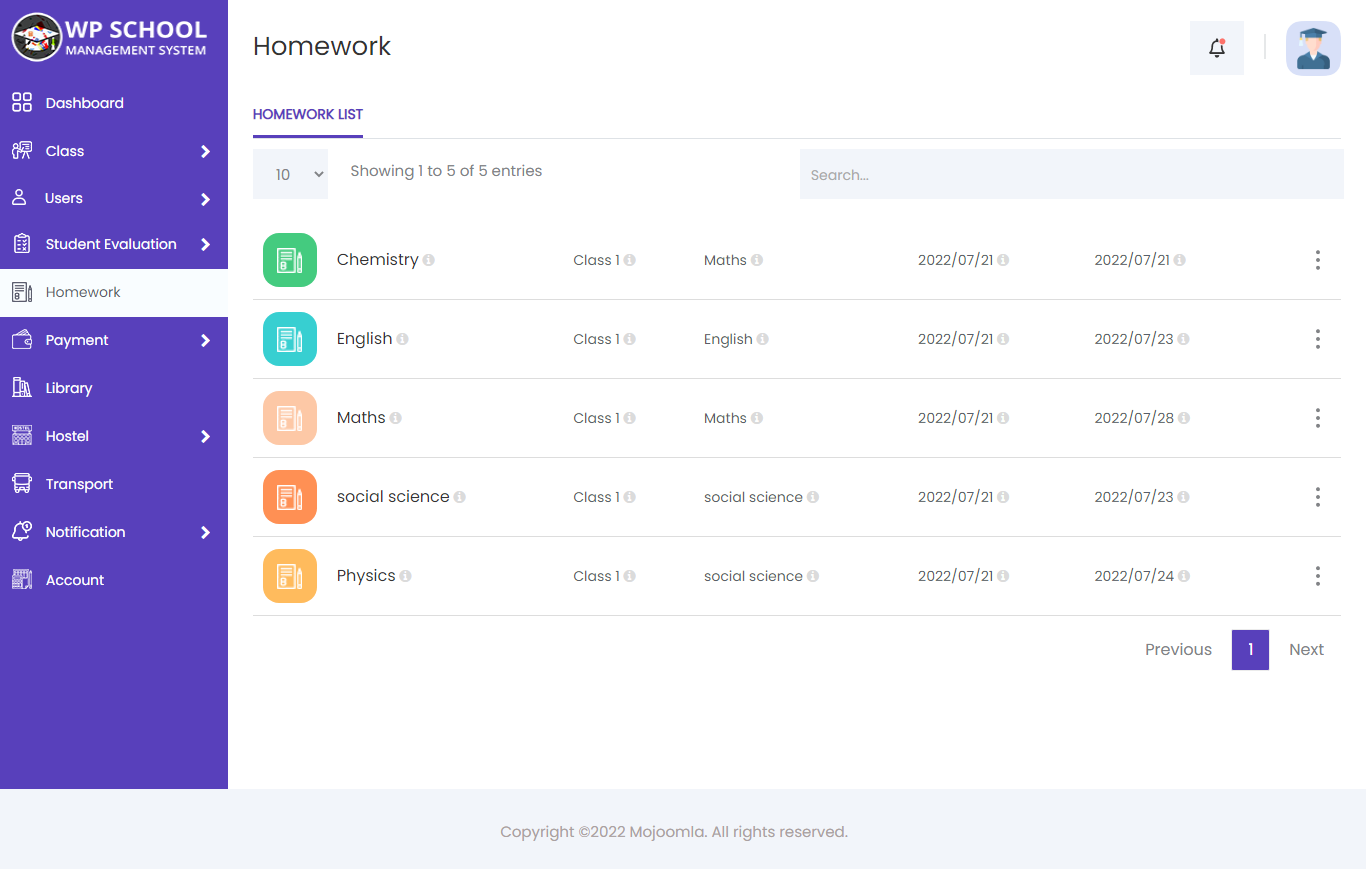Click the info icon next to English title
This screenshot has height=870, width=1366.
coord(403,339)
